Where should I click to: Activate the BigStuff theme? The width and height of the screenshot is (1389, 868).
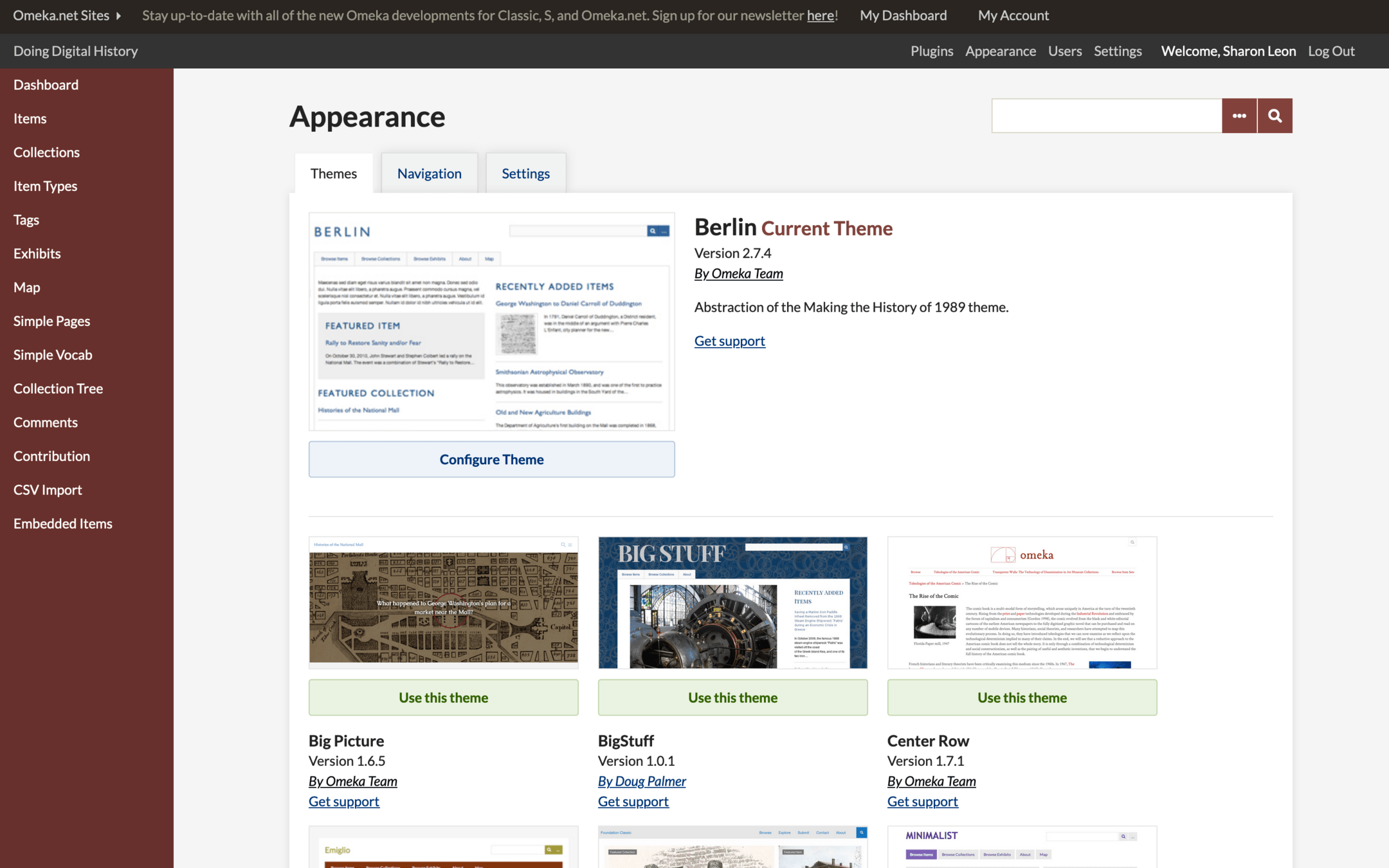(732, 698)
